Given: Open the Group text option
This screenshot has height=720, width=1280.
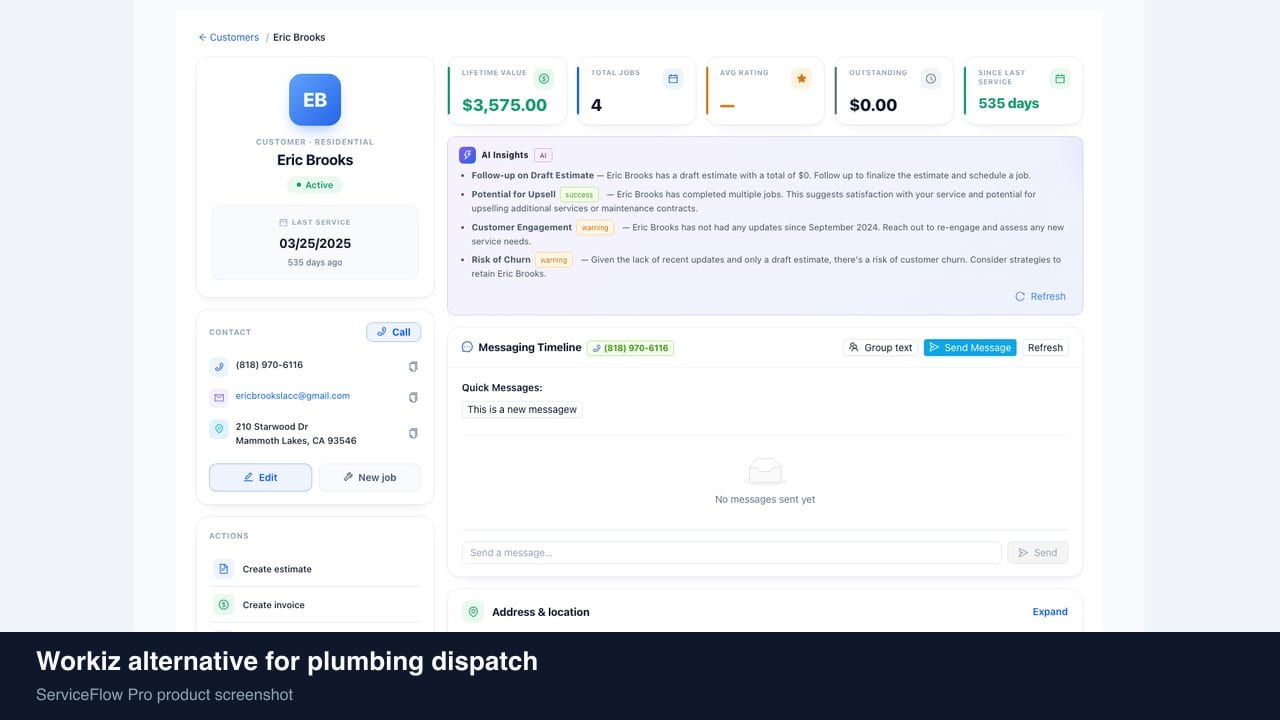Looking at the screenshot, I should click(x=880, y=348).
